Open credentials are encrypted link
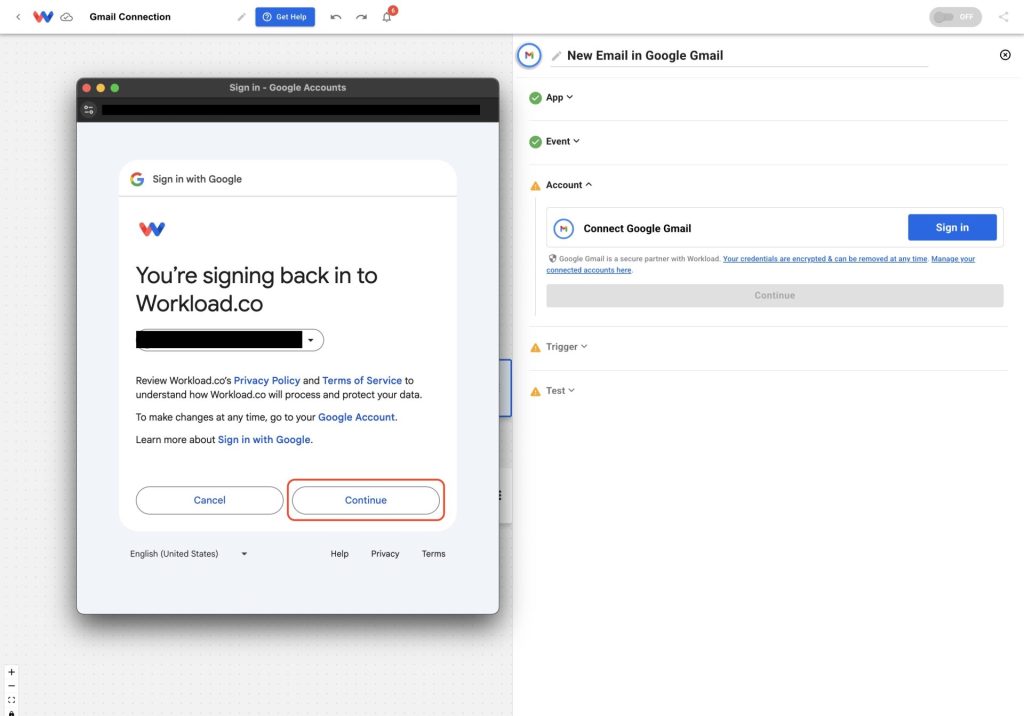 click(825, 259)
